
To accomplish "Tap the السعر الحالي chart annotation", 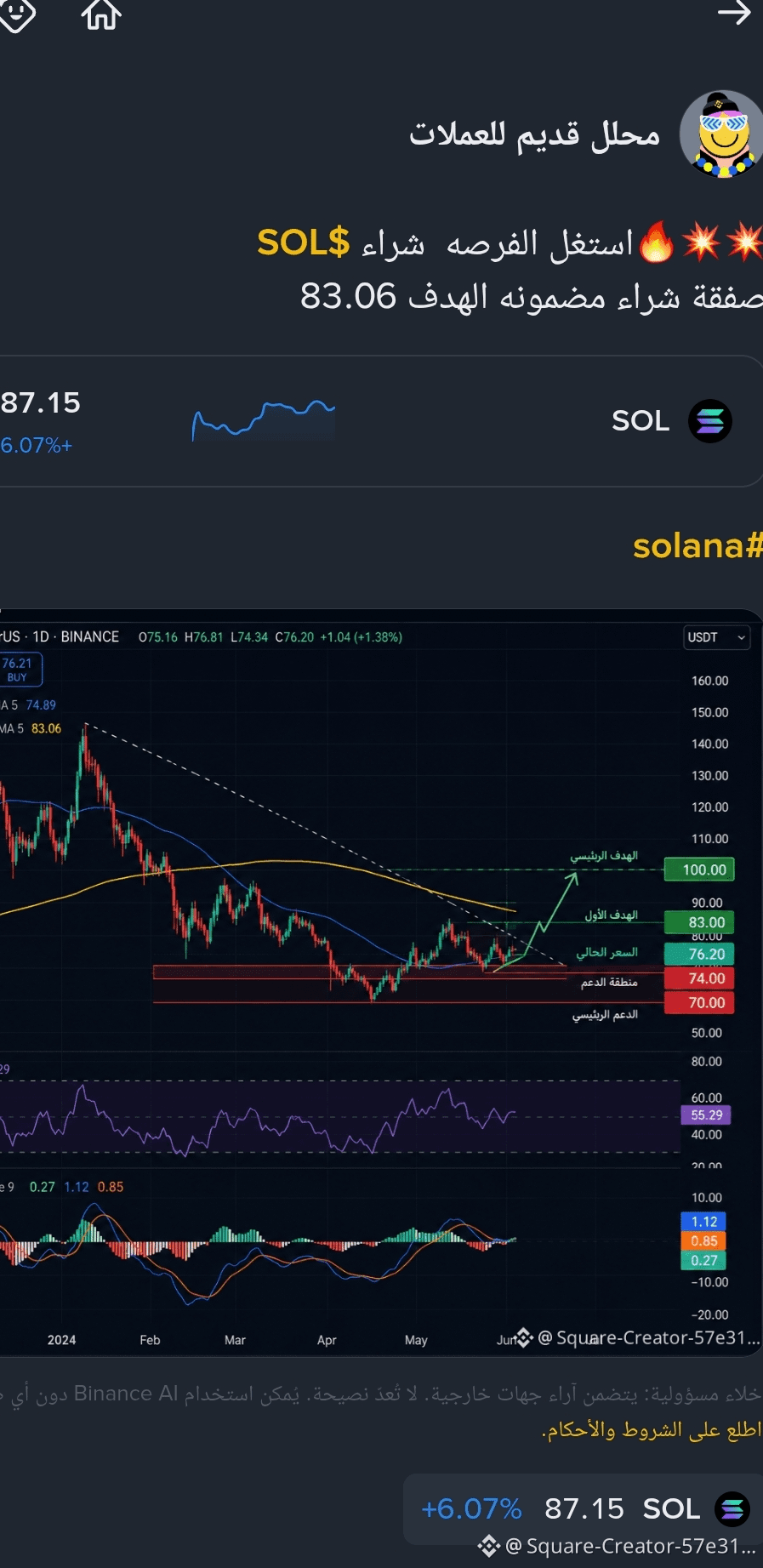I will [606, 952].
